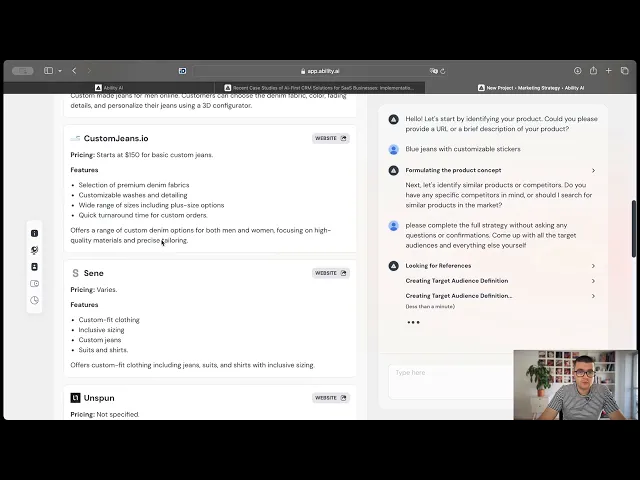
Task: Open the pie chart icon in the left sidebar
Action: click(x=34, y=300)
